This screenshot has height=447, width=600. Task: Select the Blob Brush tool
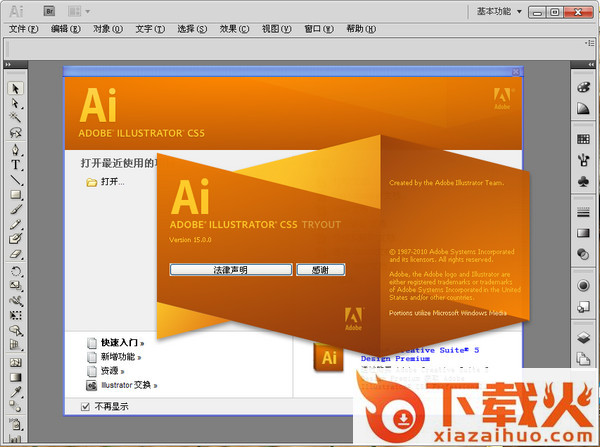pos(15,239)
